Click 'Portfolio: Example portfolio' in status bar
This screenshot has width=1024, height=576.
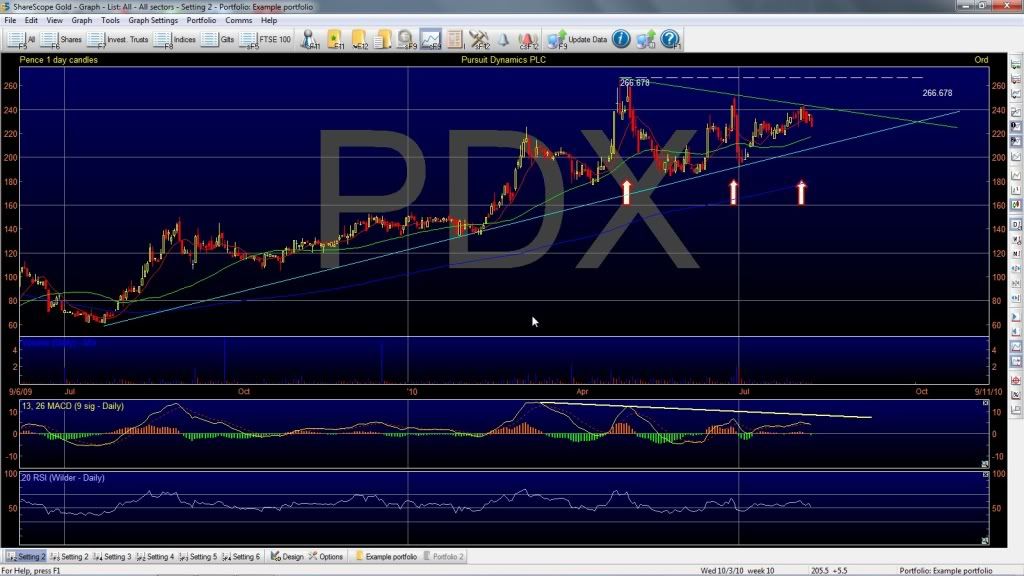tap(946, 571)
